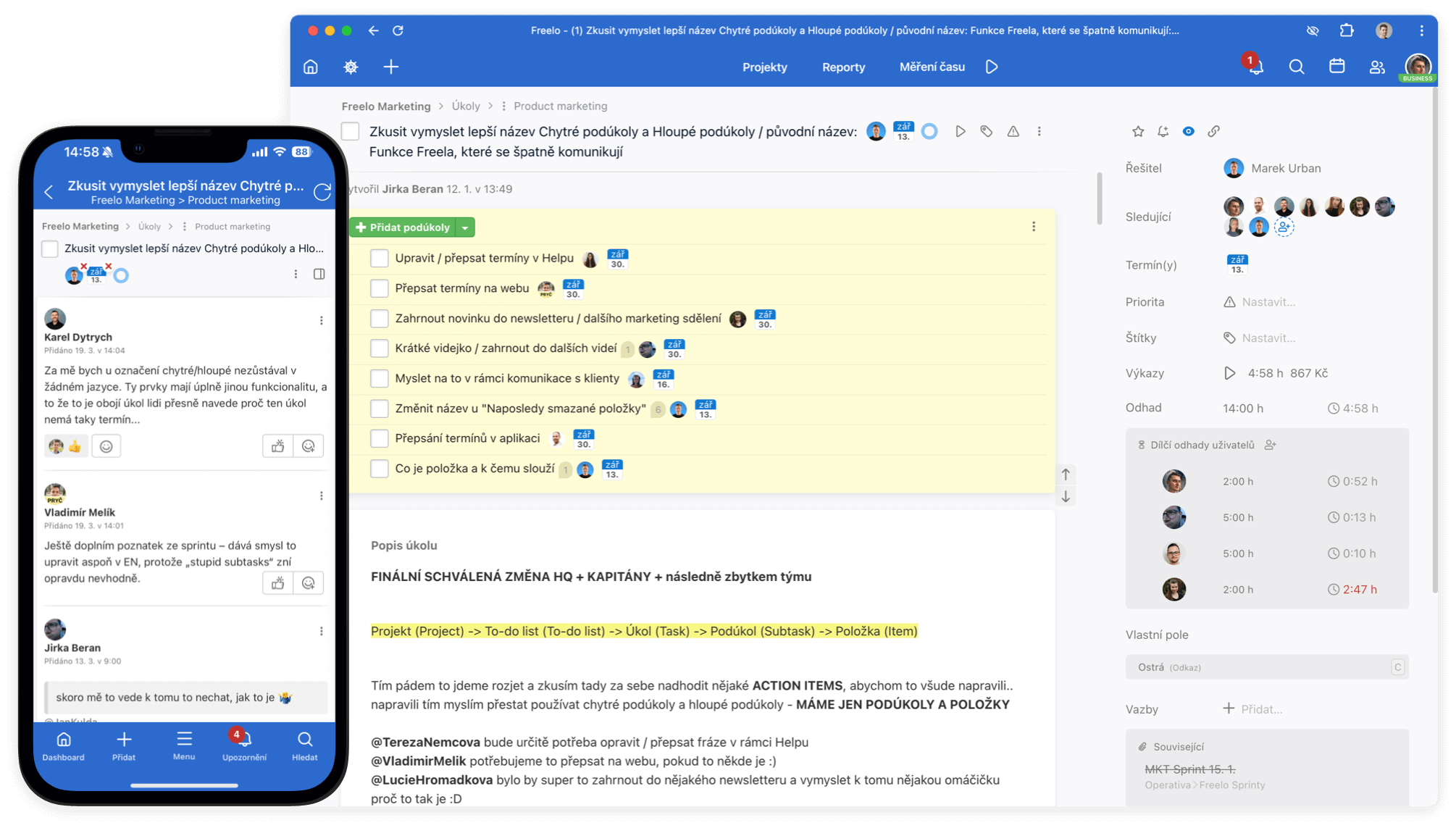Open browser extensions puzzle icon
Screen dimensions: 1456x828
click(1347, 30)
